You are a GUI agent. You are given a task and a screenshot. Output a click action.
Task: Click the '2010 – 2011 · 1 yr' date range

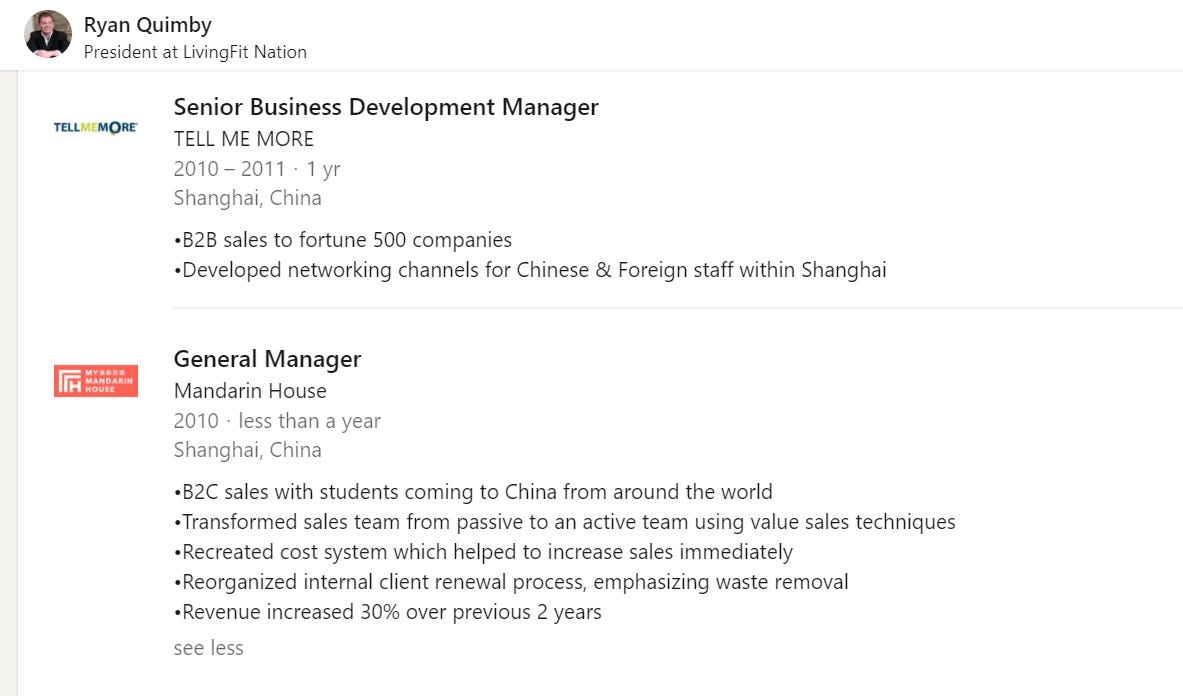pyautogui.click(x=257, y=169)
